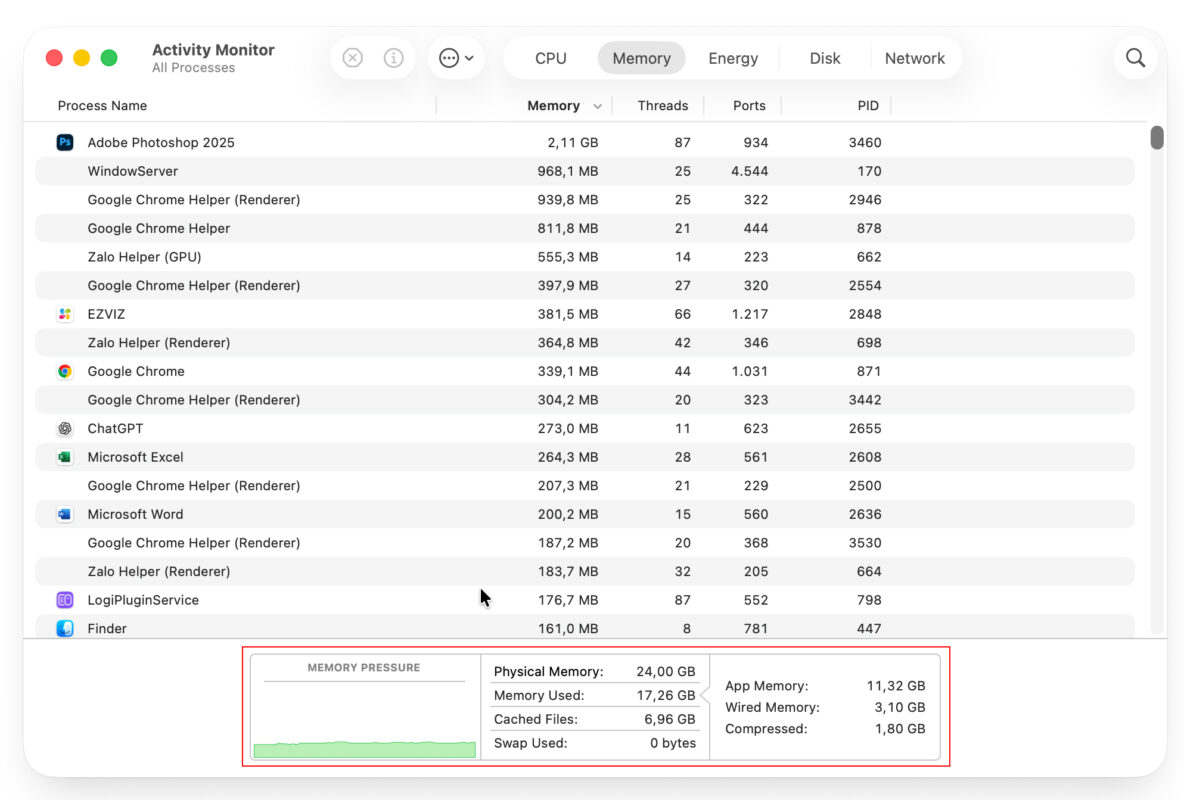This screenshot has width=1184, height=800.
Task: Click the Microsoft Word icon
Action: click(x=64, y=514)
